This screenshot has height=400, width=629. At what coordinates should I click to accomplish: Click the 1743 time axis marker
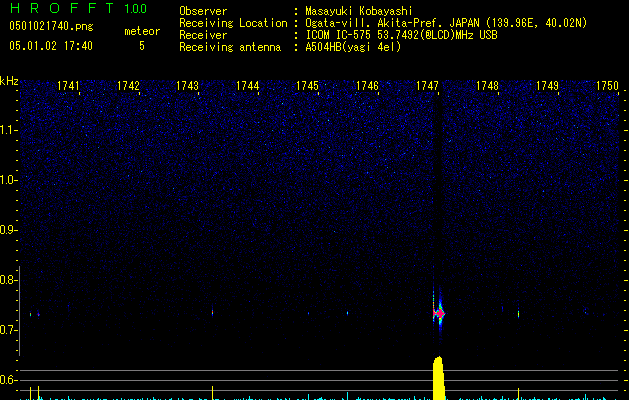[x=188, y=86]
